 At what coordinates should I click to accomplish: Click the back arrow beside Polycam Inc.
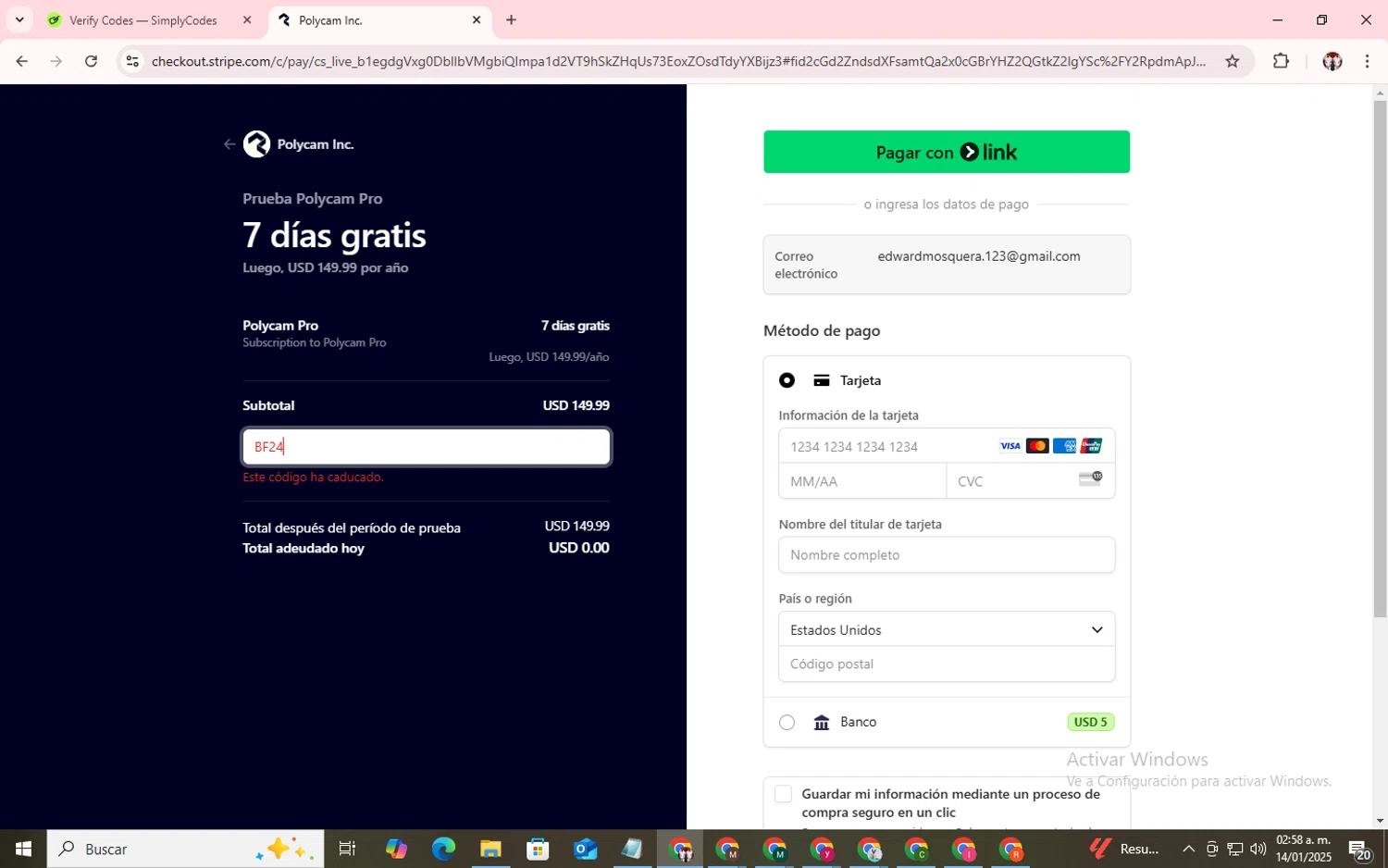229,144
